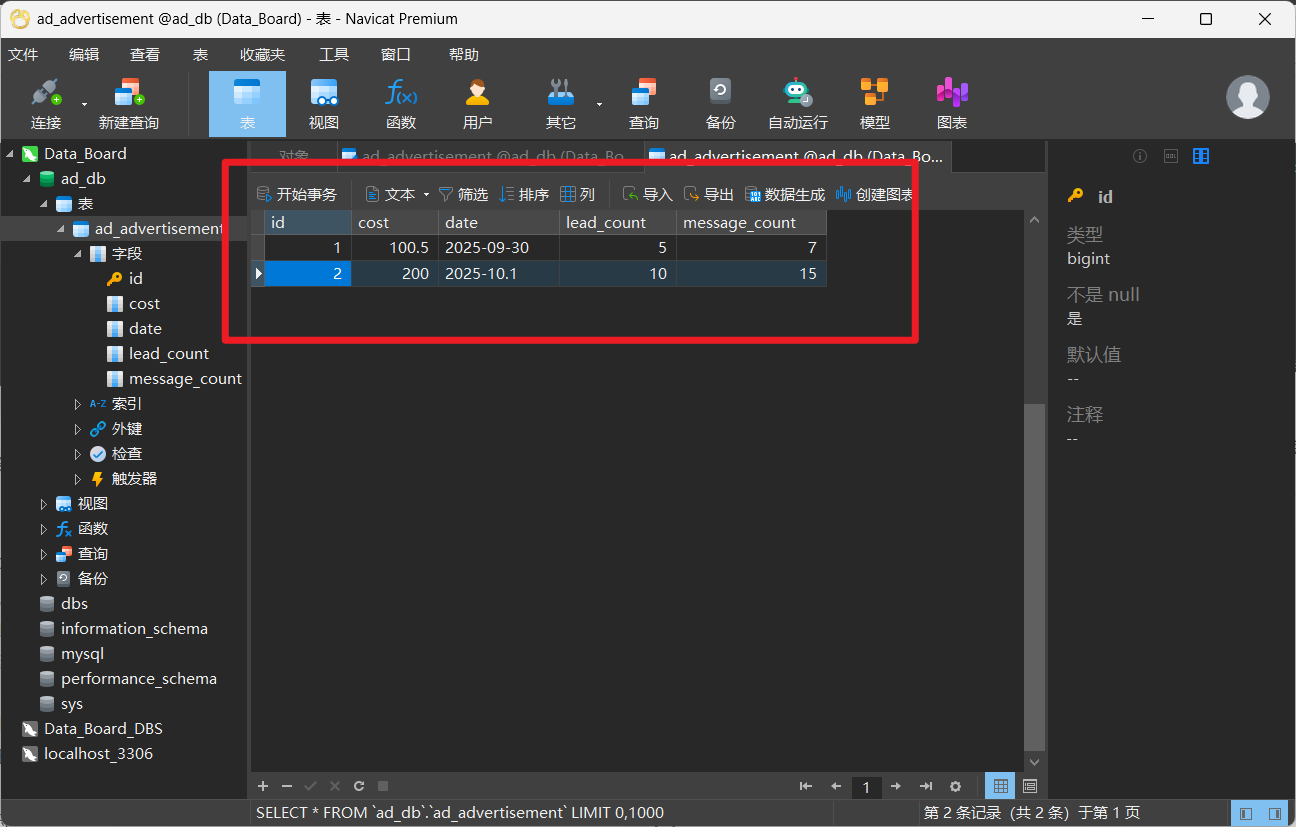The height and width of the screenshot is (827, 1296).
Task: Open the 连接 connection tool
Action: [46, 104]
